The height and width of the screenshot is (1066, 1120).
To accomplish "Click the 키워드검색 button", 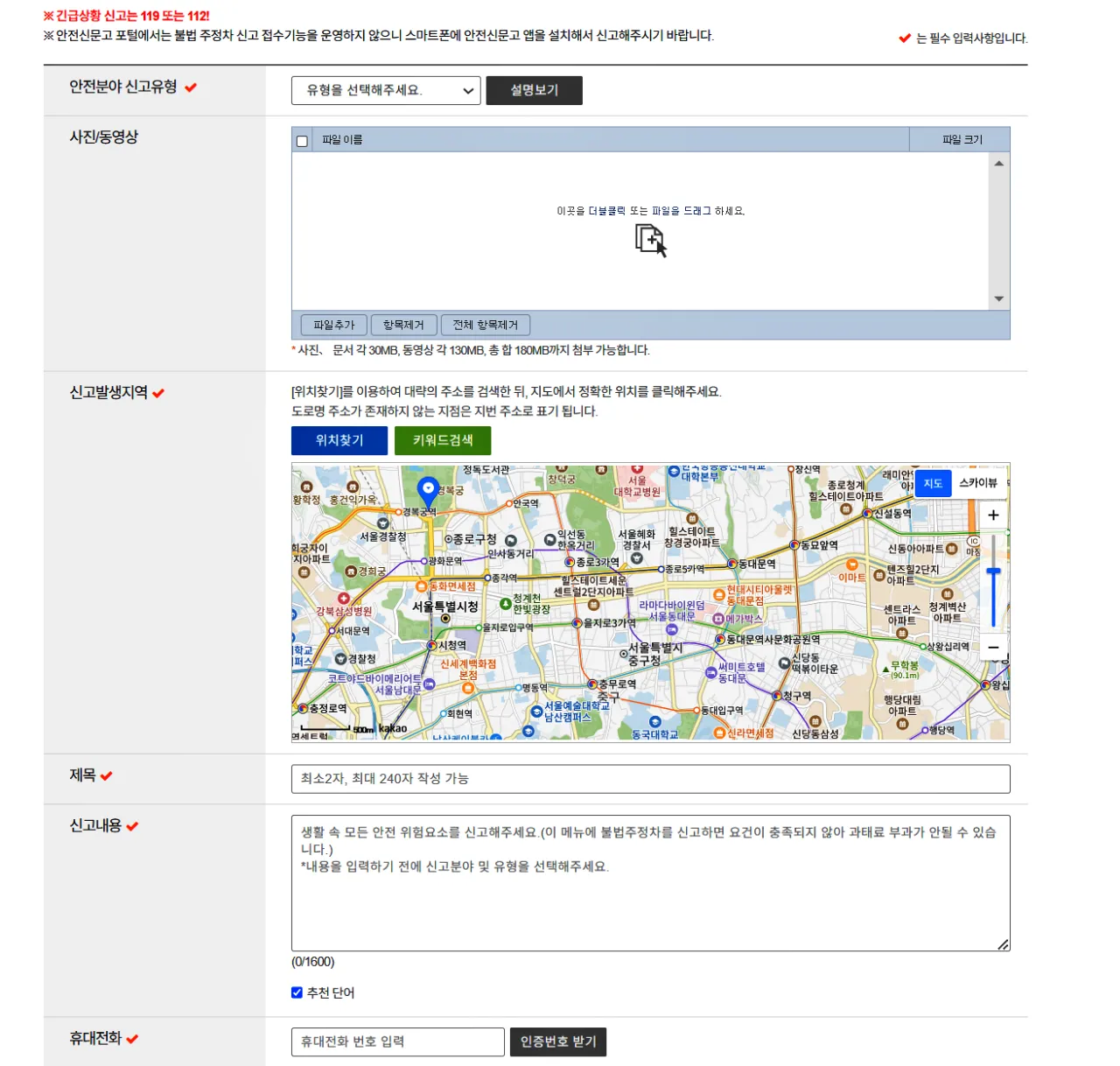I will point(443,440).
